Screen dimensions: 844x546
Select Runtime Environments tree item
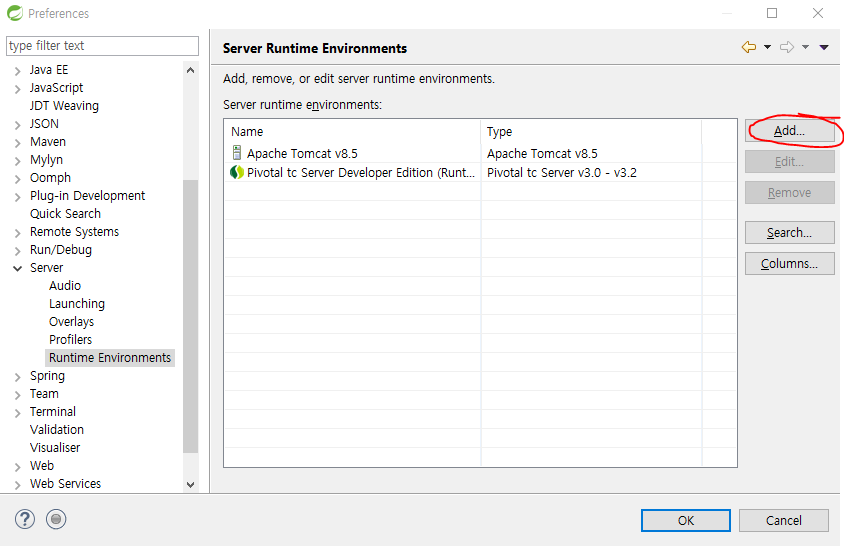point(110,358)
